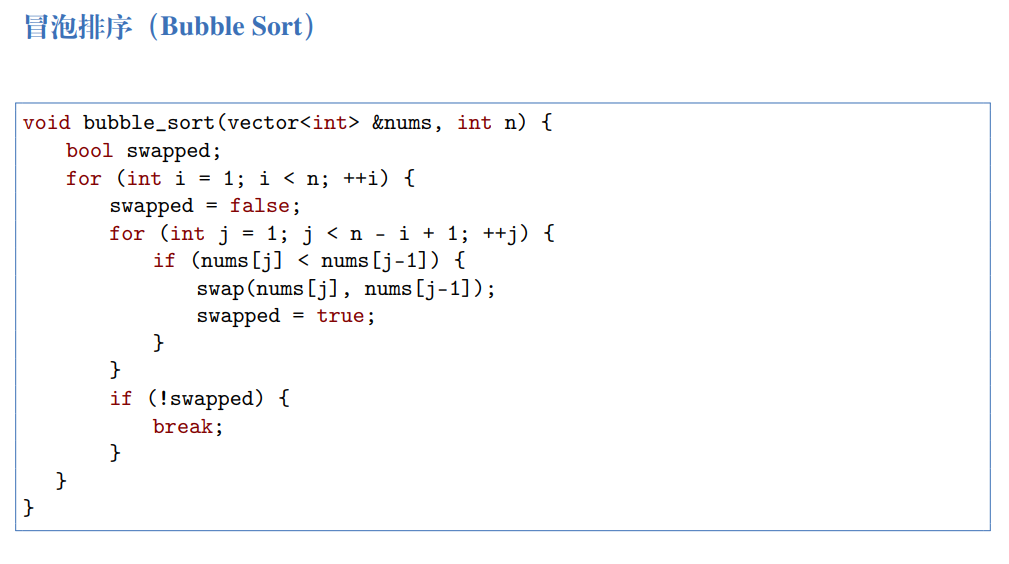Click the 'void' keyword

tap(46, 123)
